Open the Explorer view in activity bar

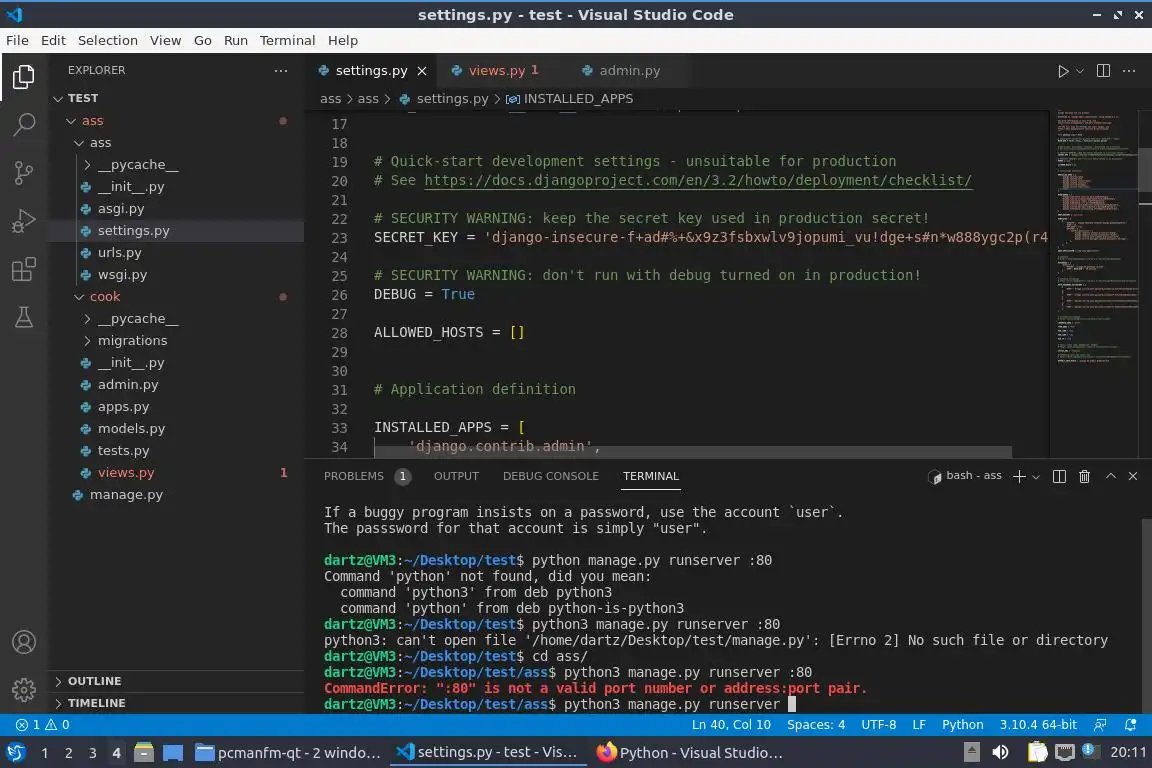[x=24, y=76]
